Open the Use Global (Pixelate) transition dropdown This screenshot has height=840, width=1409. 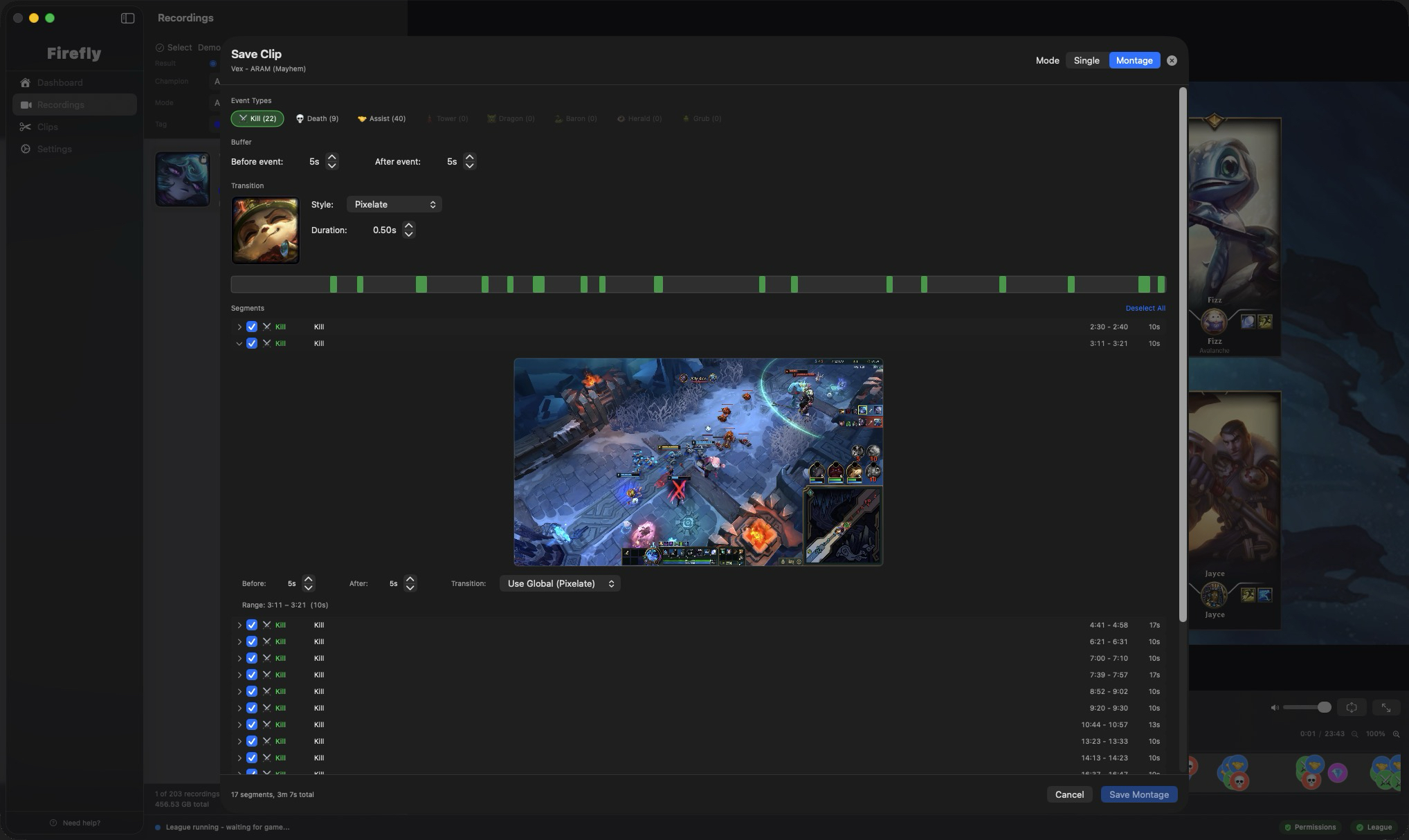click(560, 583)
